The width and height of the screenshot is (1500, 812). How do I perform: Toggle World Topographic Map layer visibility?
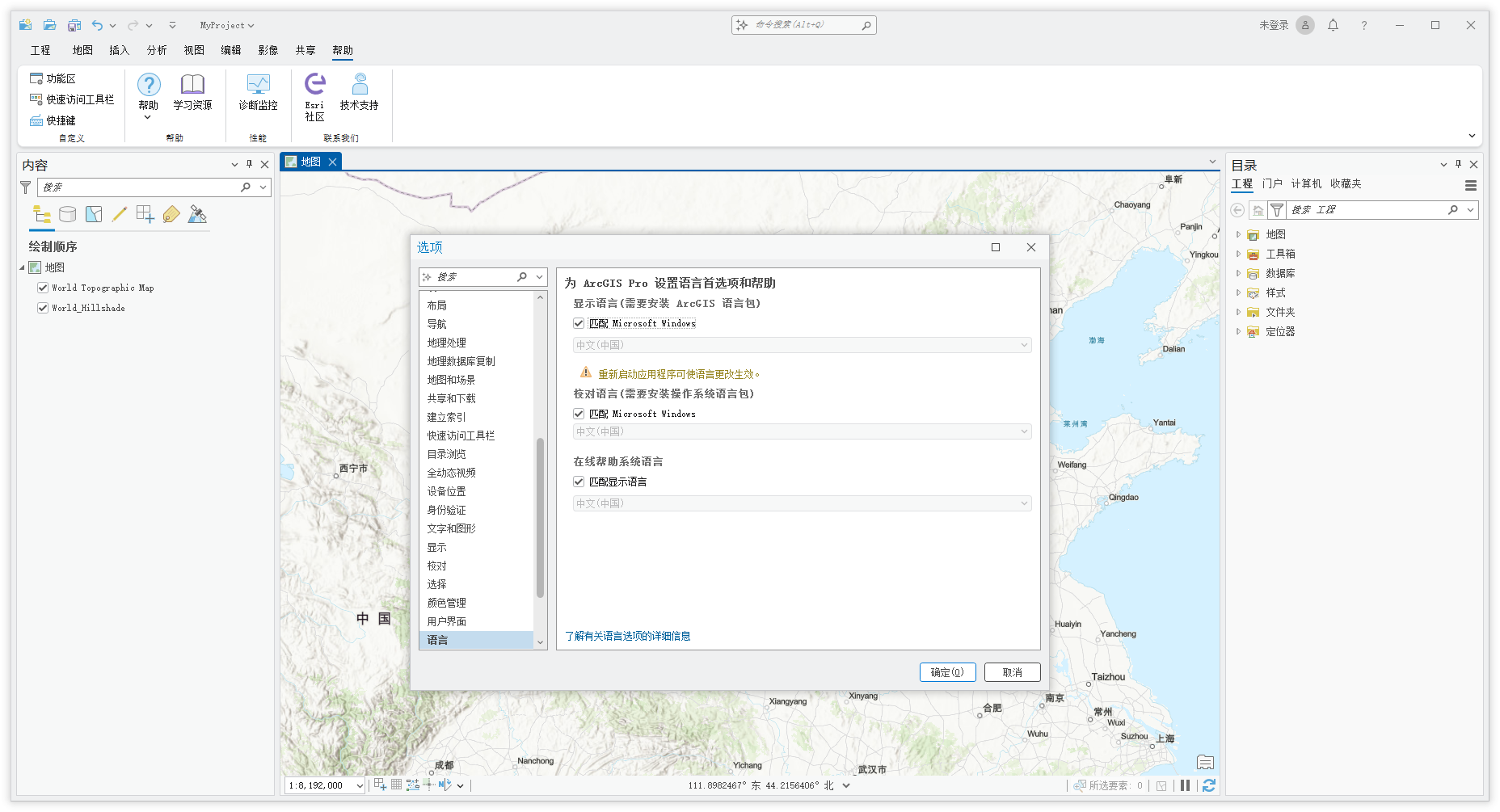pyautogui.click(x=43, y=288)
